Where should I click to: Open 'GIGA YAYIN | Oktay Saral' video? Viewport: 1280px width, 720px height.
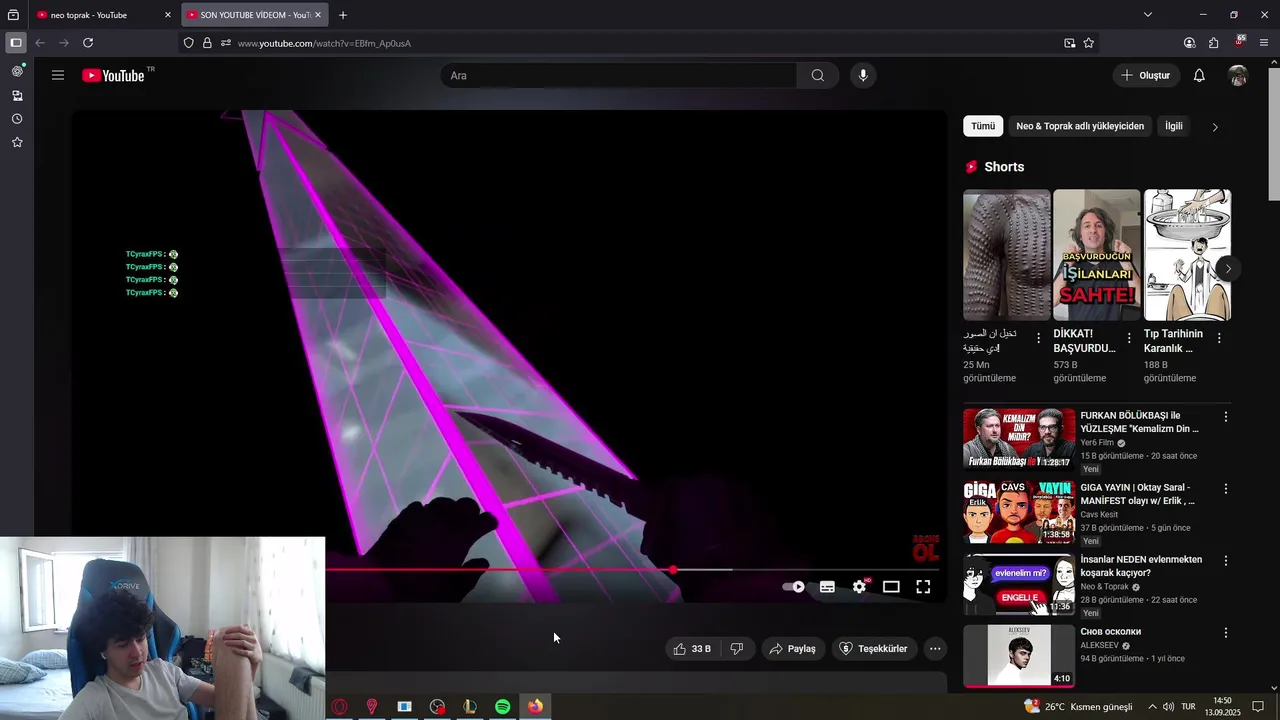tap(1138, 494)
